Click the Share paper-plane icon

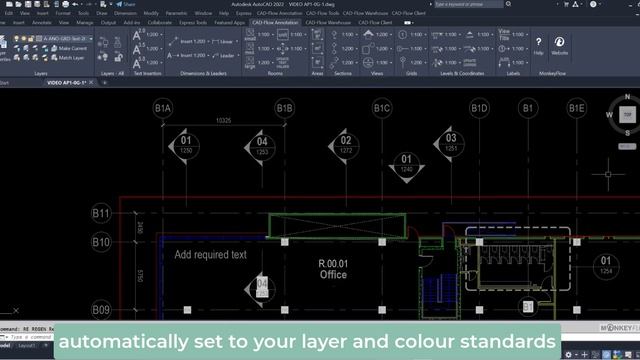[119, 4]
